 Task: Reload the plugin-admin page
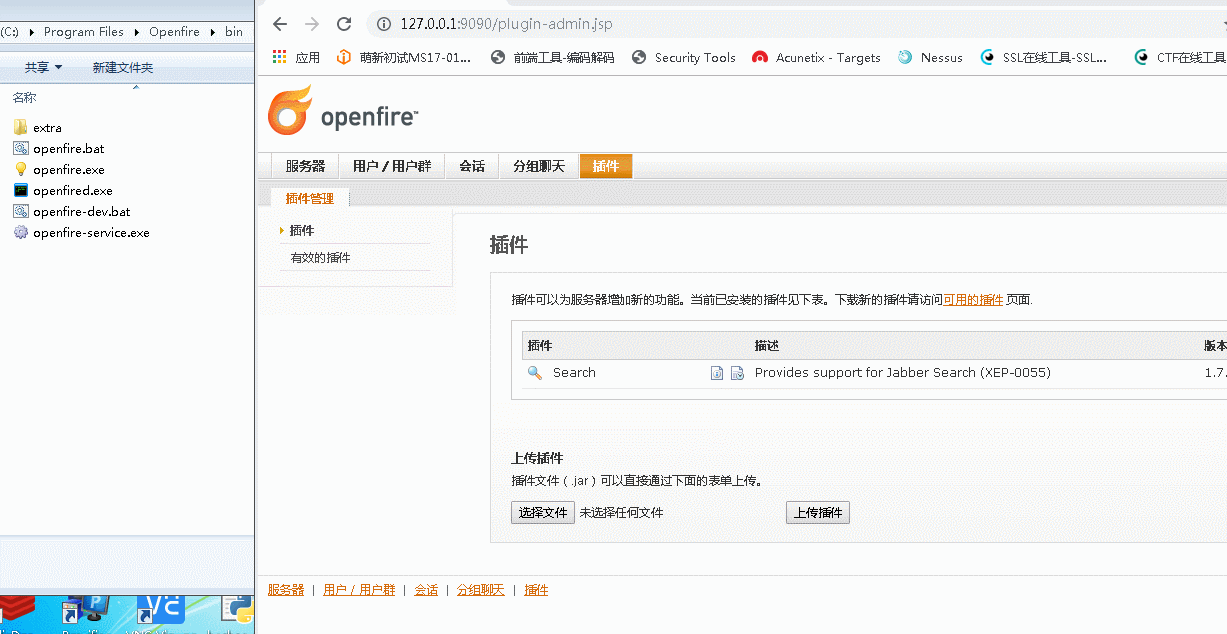coord(344,24)
